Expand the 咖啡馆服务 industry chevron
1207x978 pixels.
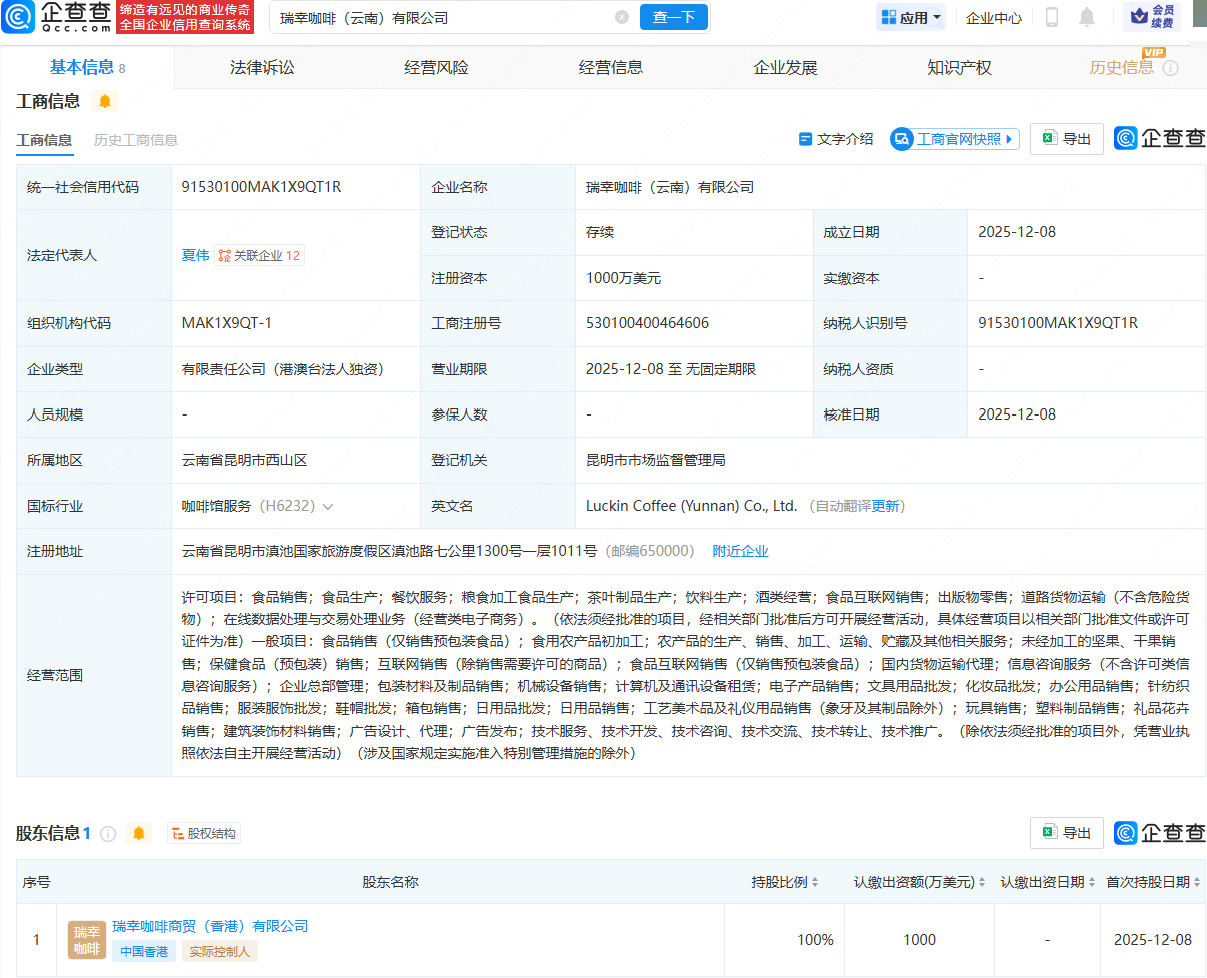[x=328, y=507]
